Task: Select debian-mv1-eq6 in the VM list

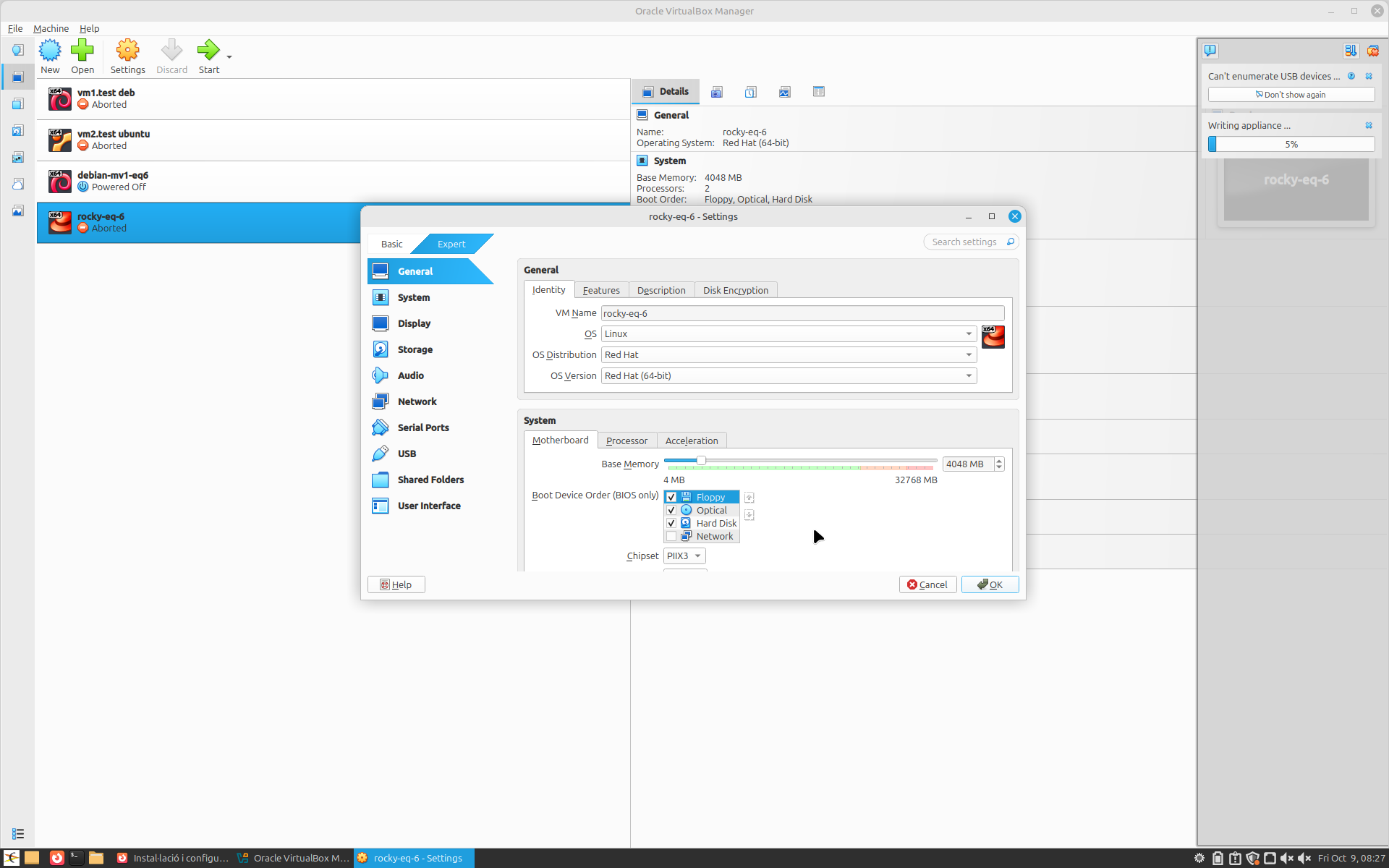Action: click(333, 182)
